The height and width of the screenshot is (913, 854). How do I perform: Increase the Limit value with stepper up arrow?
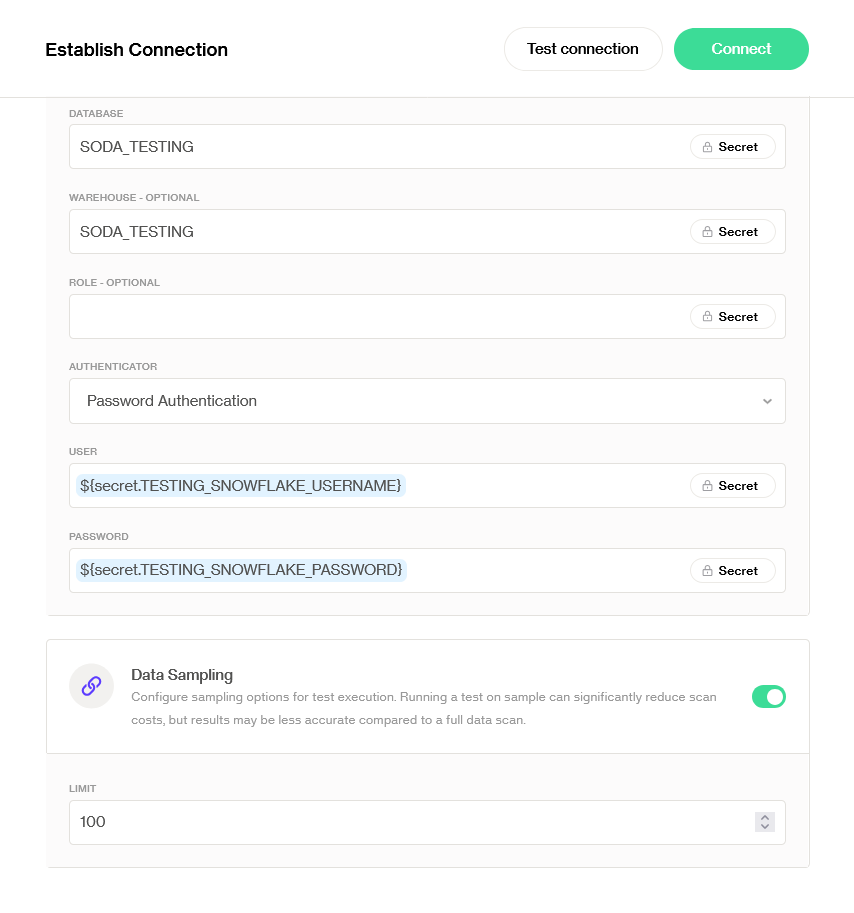coord(765,817)
